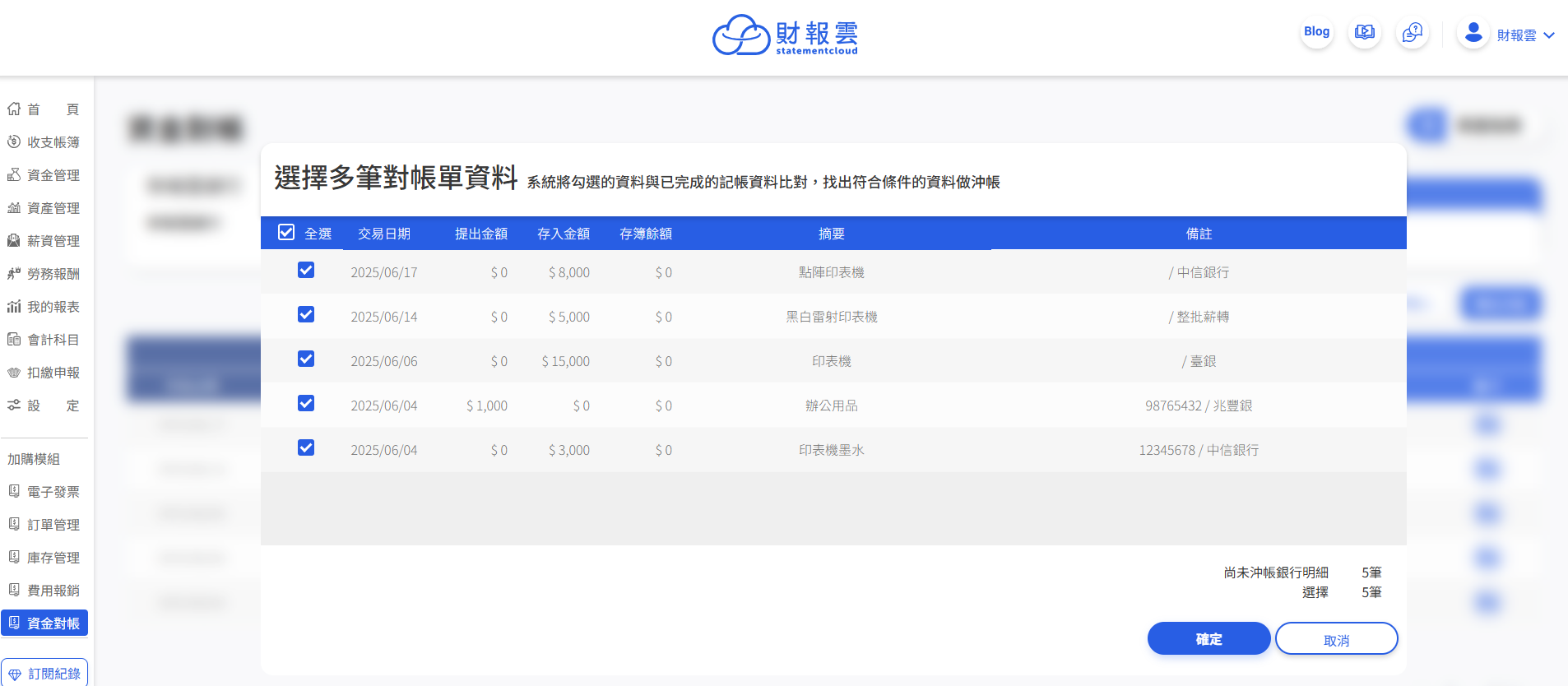This screenshot has width=1568, height=686.
Task: Toggle the 全選 select-all checkbox
Action: point(286,233)
